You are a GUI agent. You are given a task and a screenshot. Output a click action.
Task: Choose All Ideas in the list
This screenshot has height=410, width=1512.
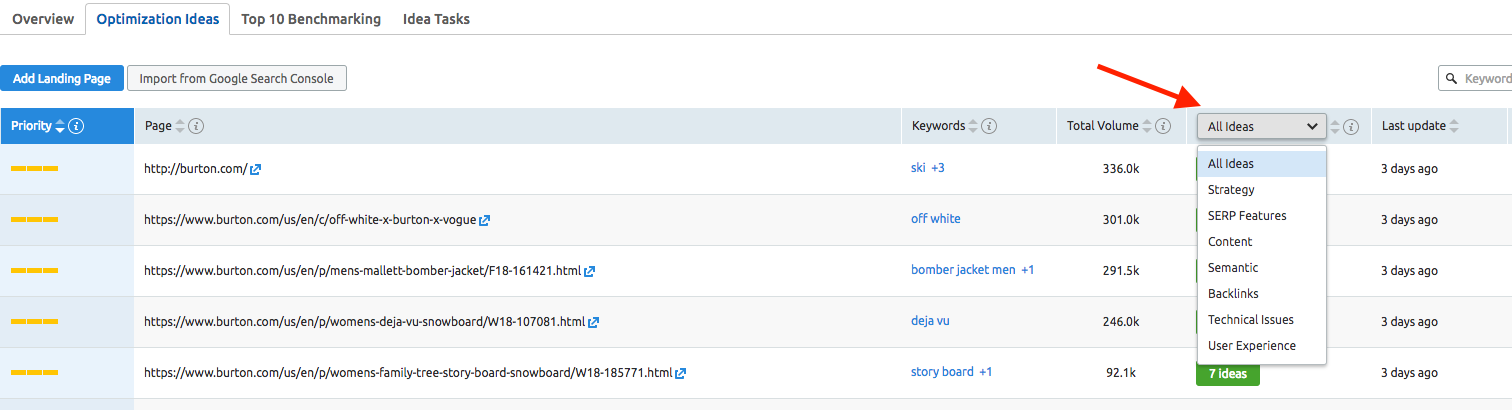(x=1262, y=164)
